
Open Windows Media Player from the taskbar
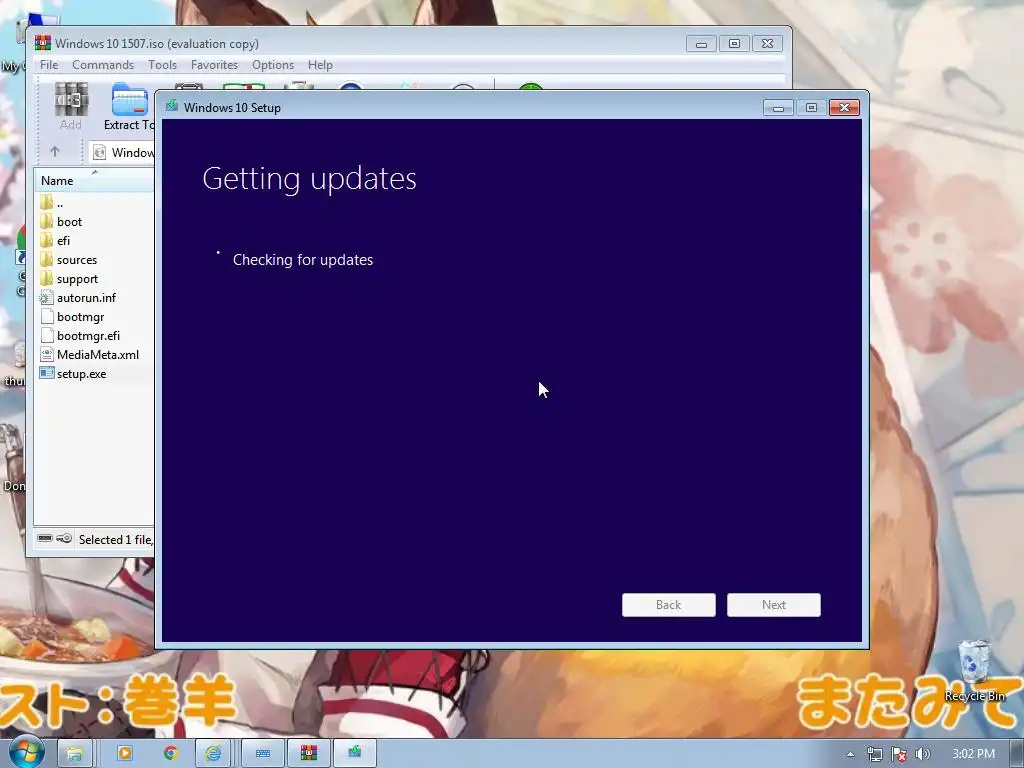click(x=124, y=754)
